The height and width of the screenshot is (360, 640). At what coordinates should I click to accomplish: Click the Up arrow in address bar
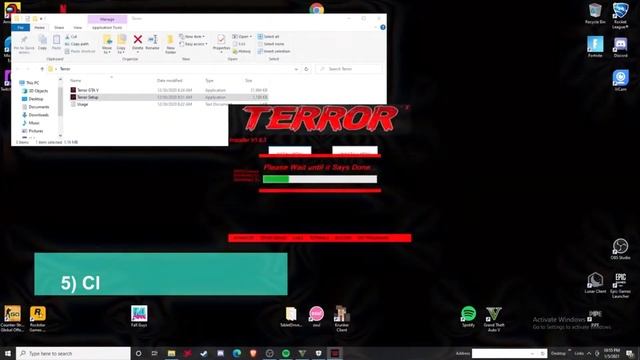pyautogui.click(x=42, y=69)
